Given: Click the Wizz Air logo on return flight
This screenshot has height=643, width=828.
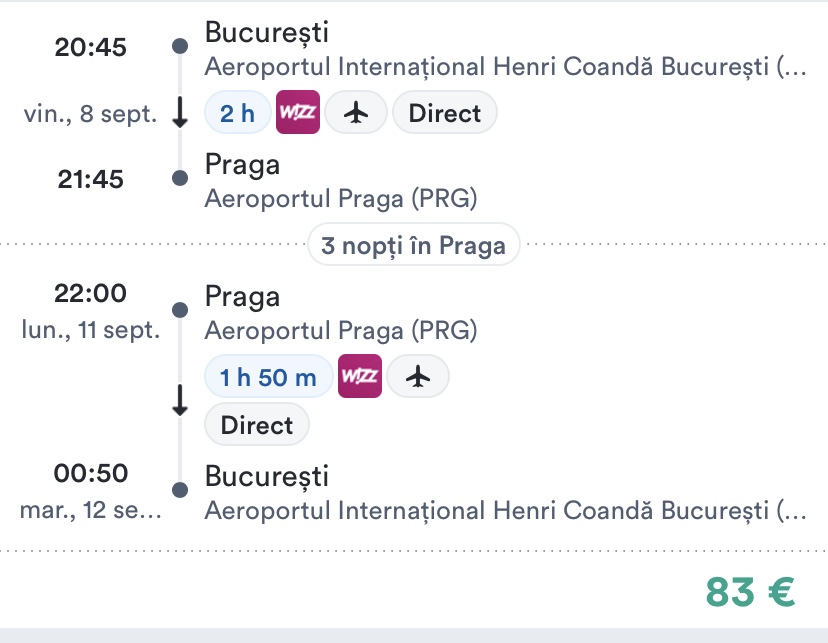Looking at the screenshot, I should [x=360, y=376].
